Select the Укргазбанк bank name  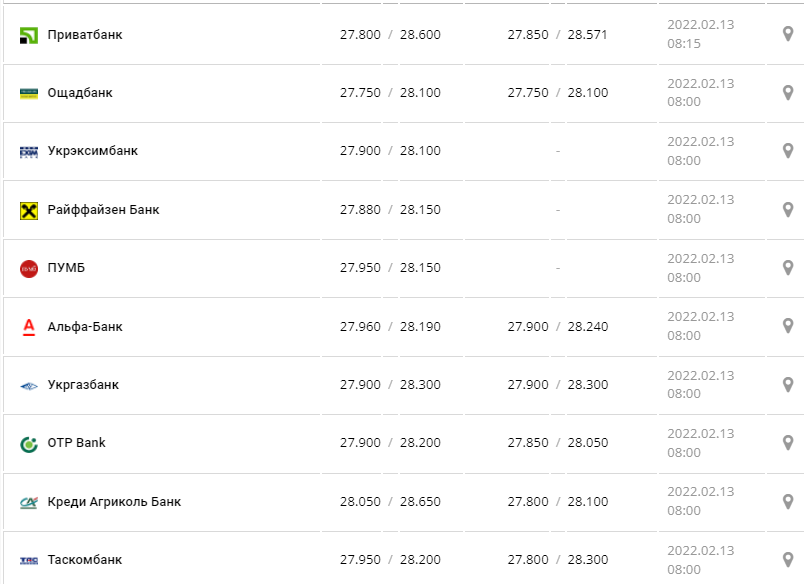(x=83, y=385)
